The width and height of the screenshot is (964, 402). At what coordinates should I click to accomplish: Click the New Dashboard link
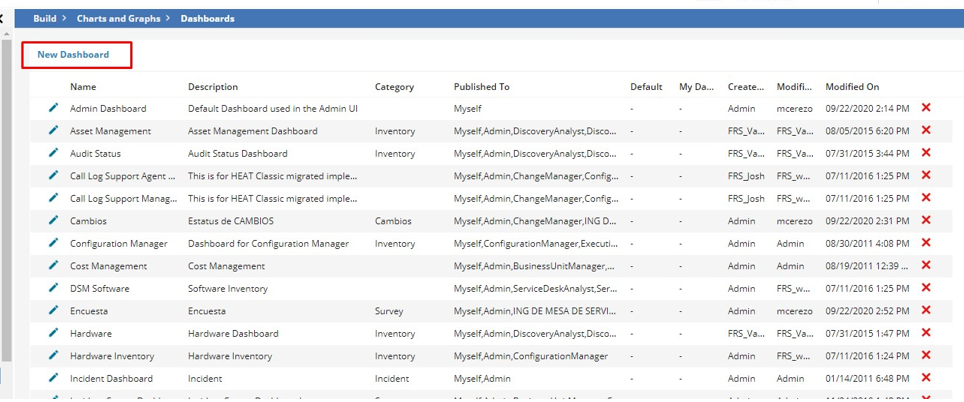click(x=73, y=54)
